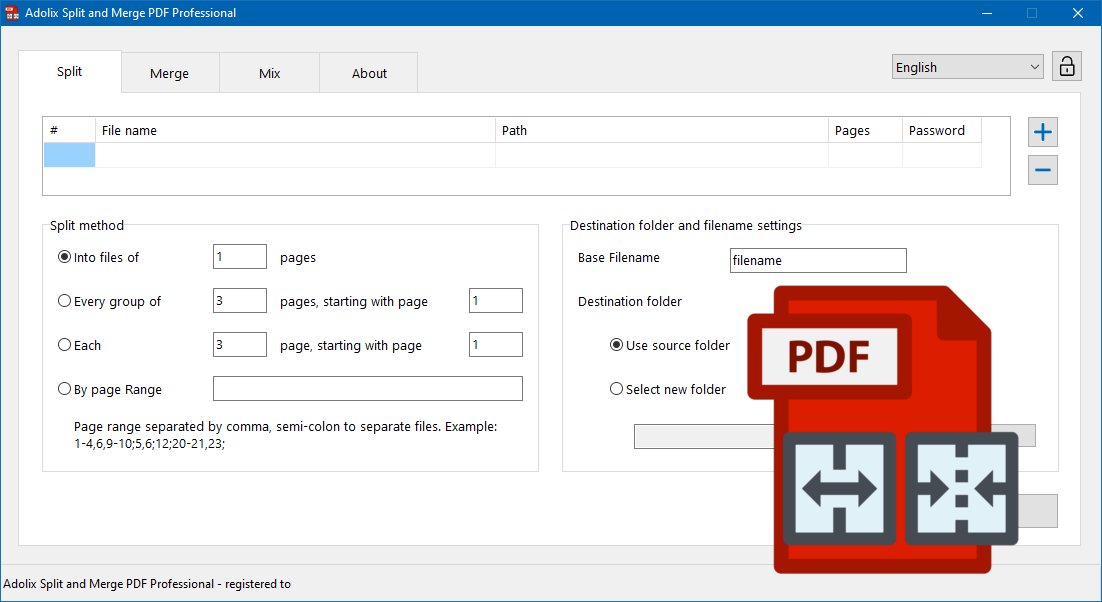This screenshot has height=602, width=1102.
Task: Click the File name column header
Action: click(x=295, y=130)
